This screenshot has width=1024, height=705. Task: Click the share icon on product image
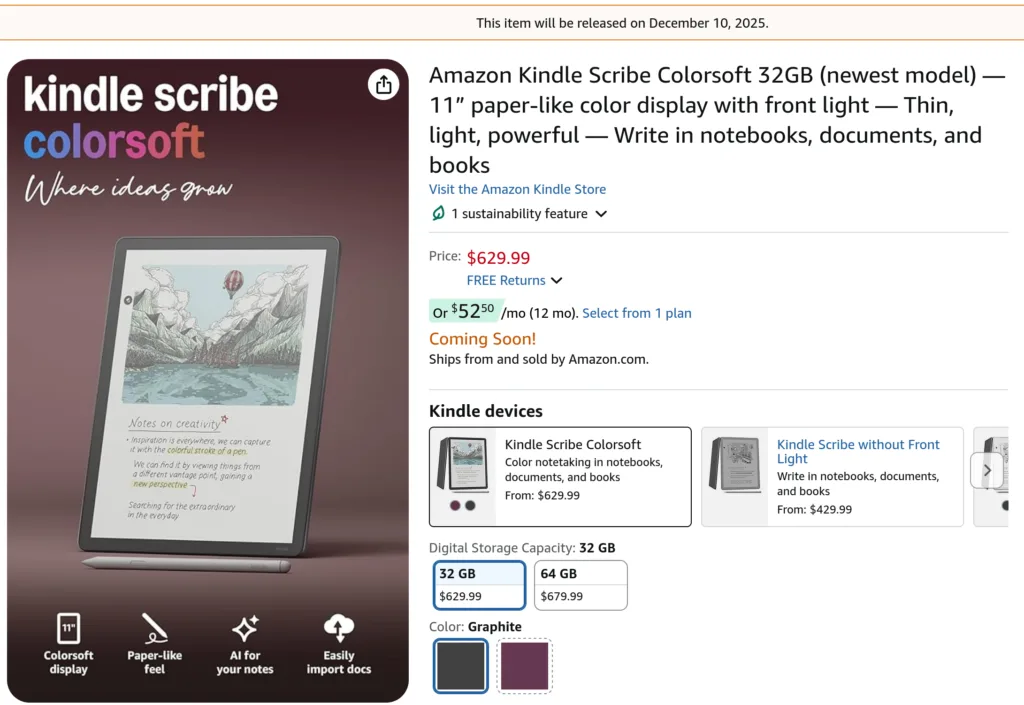pyautogui.click(x=383, y=85)
